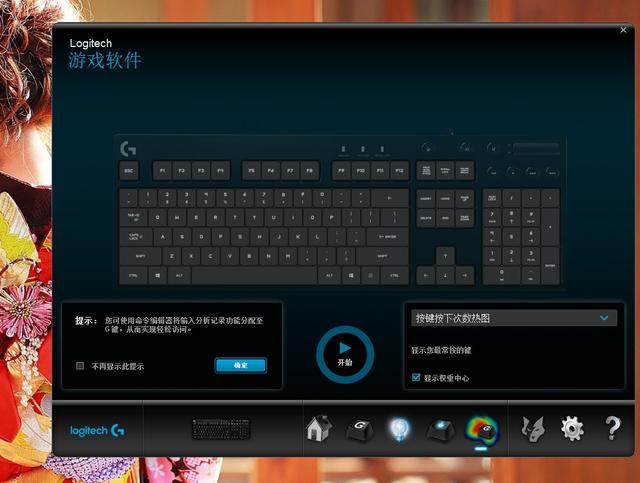Screen dimensions: 640x483
Task: Open the game mode key icon
Action: (441, 429)
